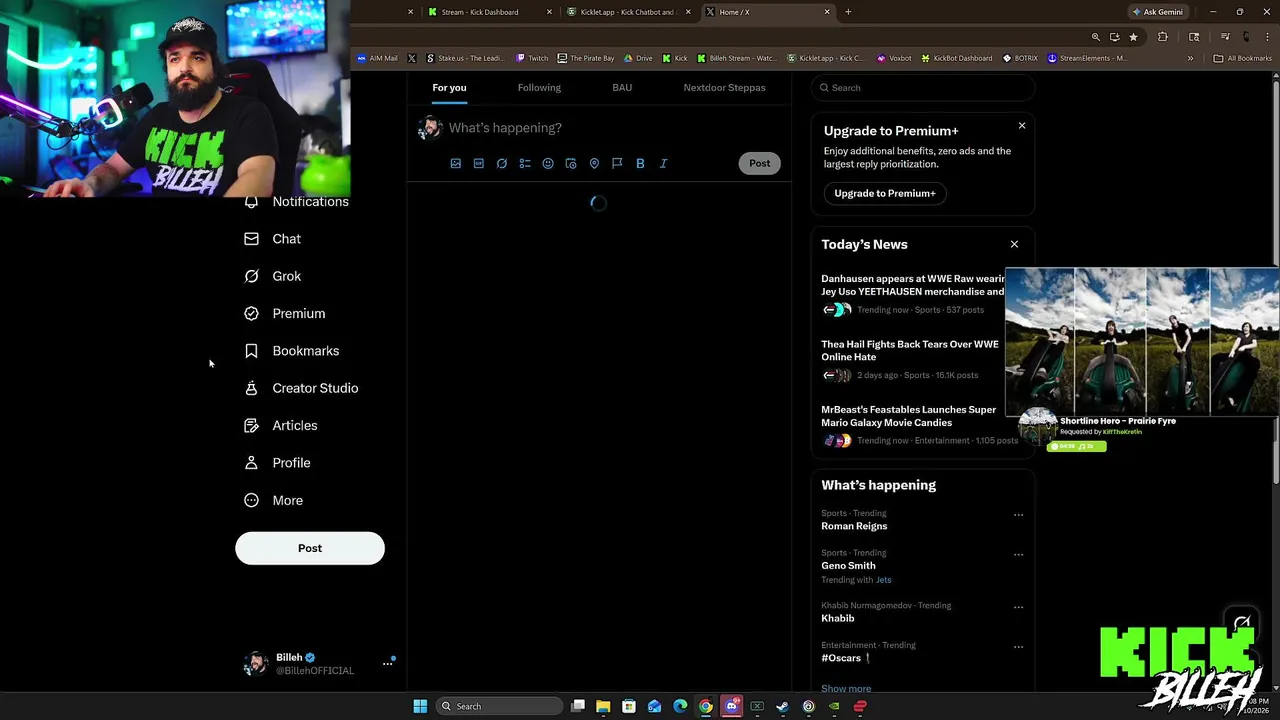Open Microsoft Edge from taskbar
This screenshot has width=1280, height=720.
pyautogui.click(x=680, y=706)
